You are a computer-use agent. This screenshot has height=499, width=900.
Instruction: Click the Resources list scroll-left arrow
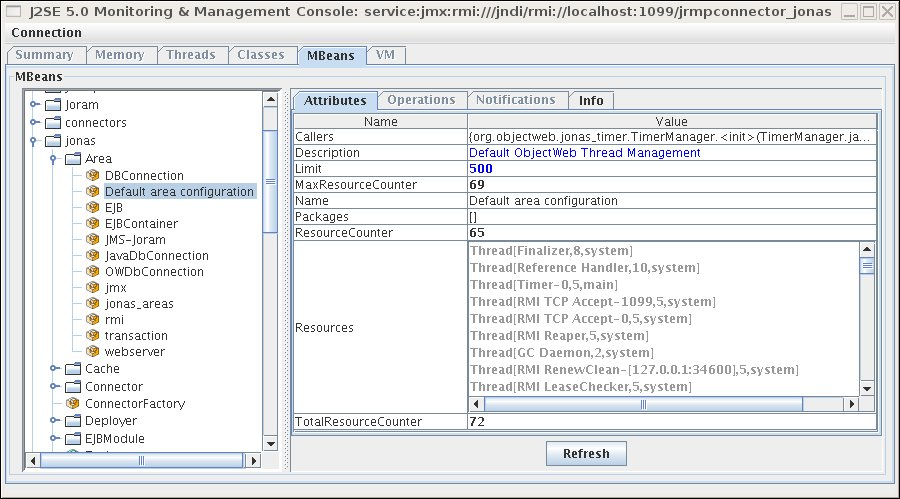coord(476,404)
